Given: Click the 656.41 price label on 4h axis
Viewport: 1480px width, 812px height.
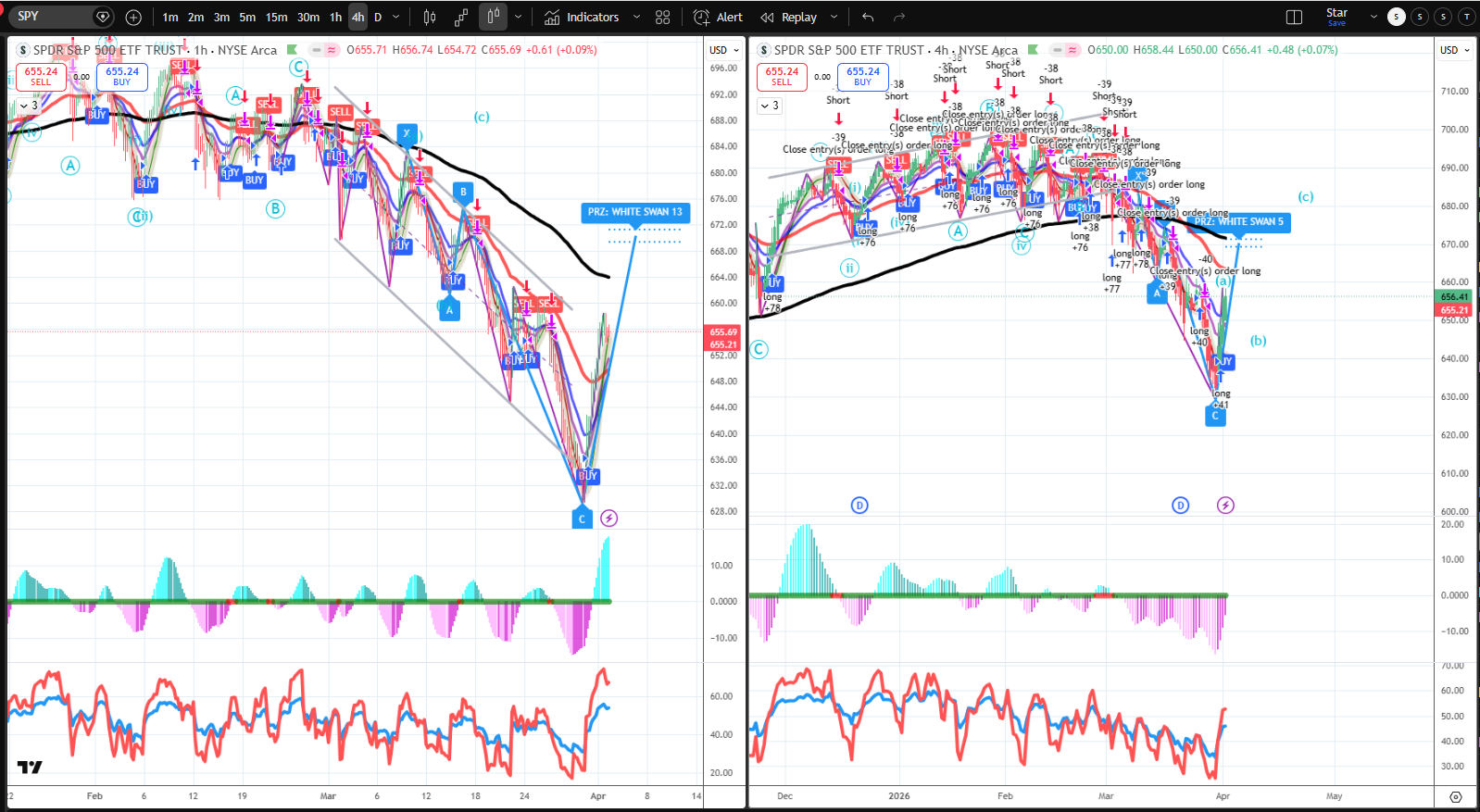Looking at the screenshot, I should [1454, 297].
